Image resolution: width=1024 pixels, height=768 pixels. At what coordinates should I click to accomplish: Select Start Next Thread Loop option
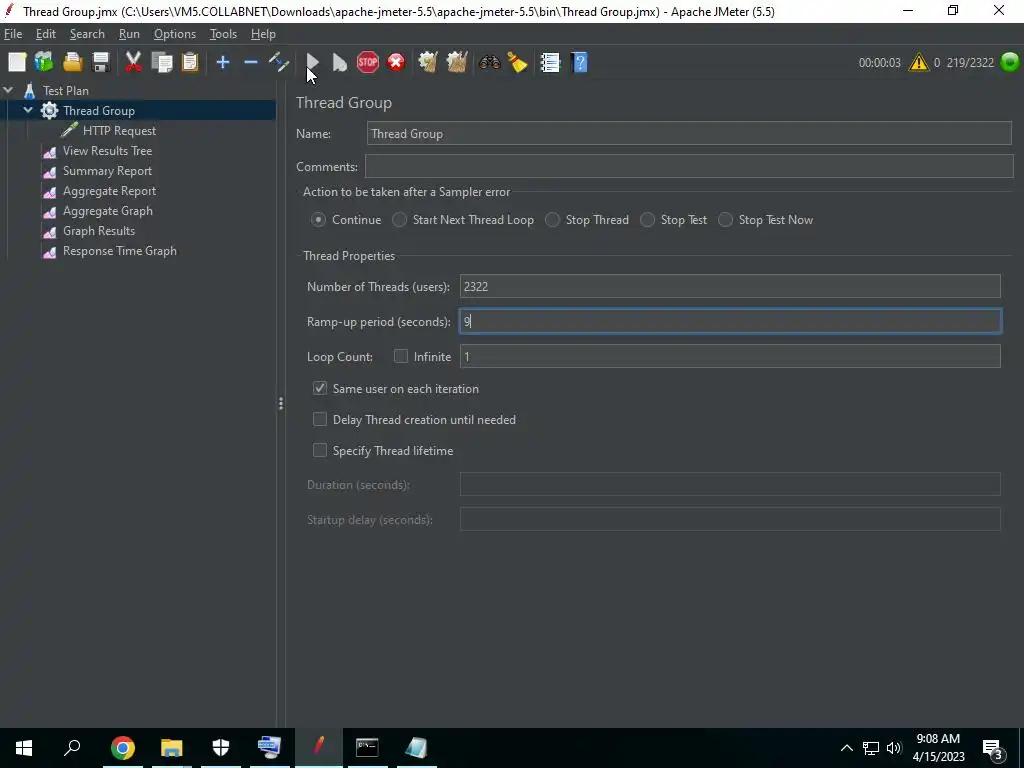pyautogui.click(x=399, y=220)
